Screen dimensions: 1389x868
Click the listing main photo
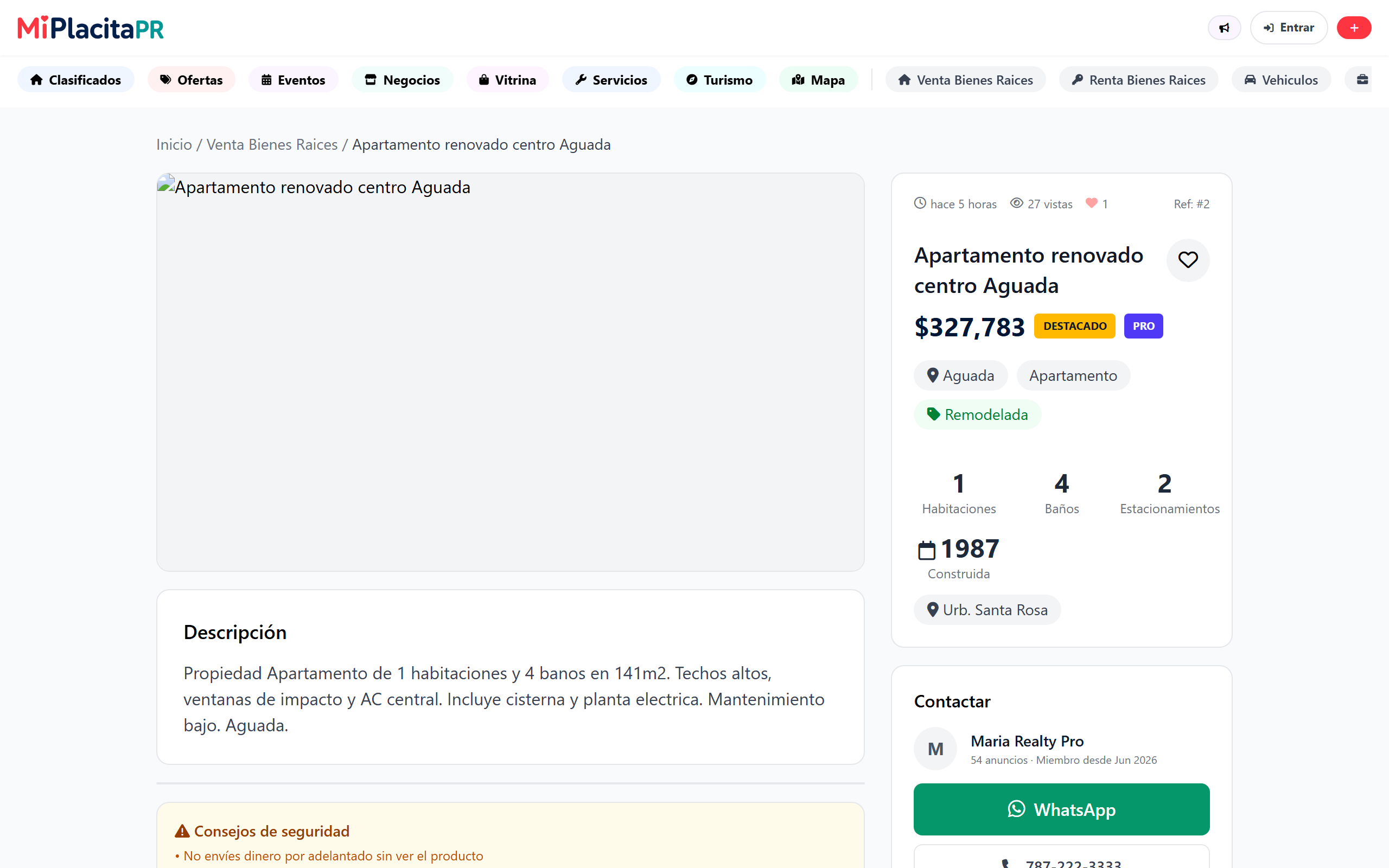tap(510, 372)
